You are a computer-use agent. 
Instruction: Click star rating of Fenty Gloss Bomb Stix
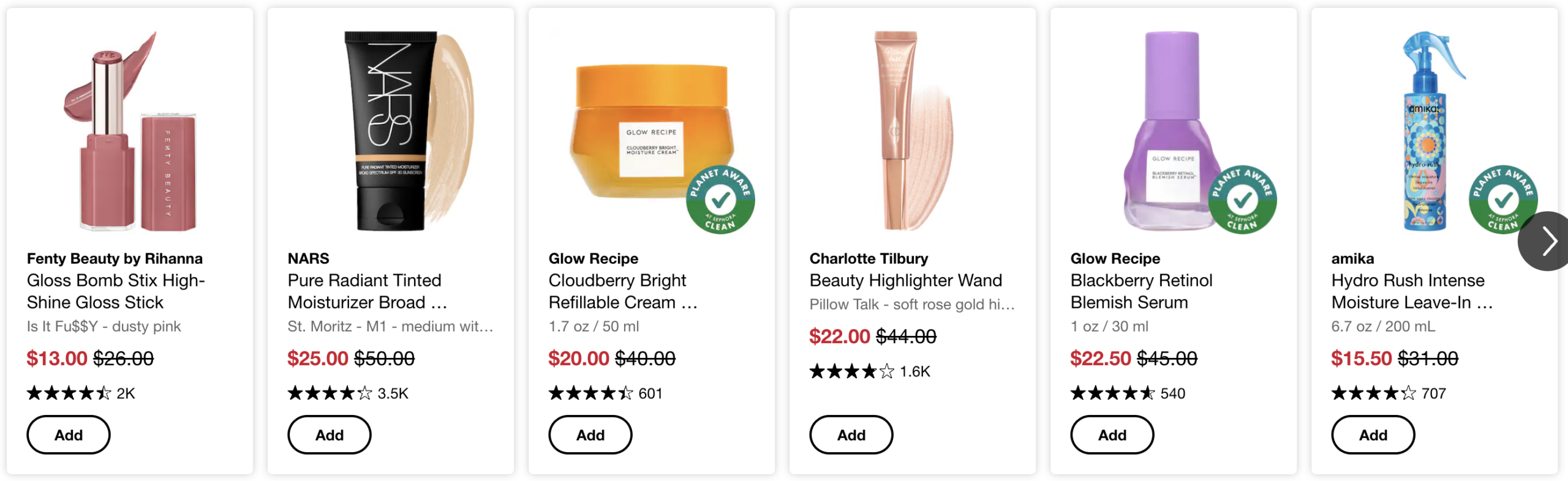point(69,393)
